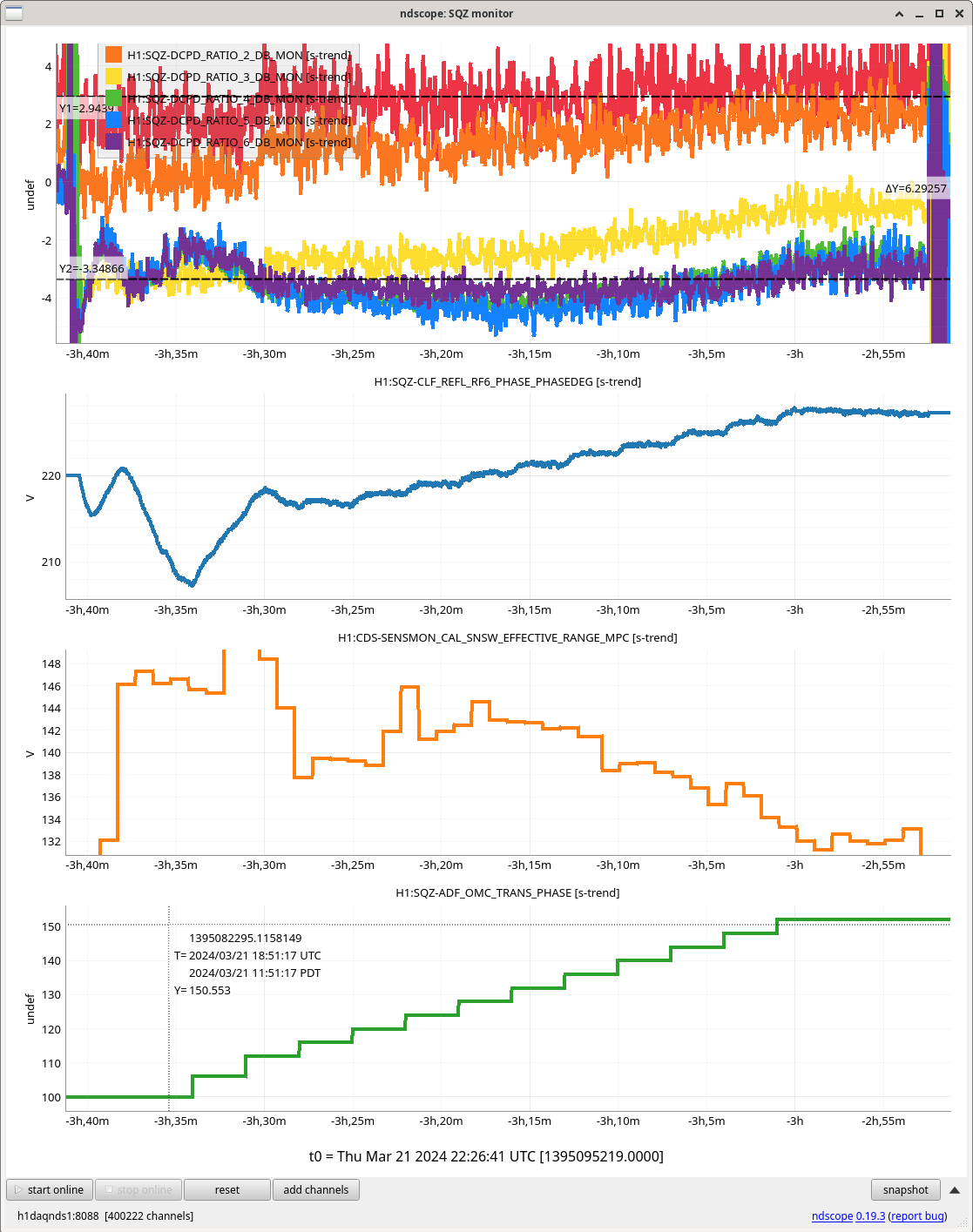Expand the panel with the triangle next to snapshot
Screen dimensions: 973x1232
pyautogui.click(x=955, y=1190)
